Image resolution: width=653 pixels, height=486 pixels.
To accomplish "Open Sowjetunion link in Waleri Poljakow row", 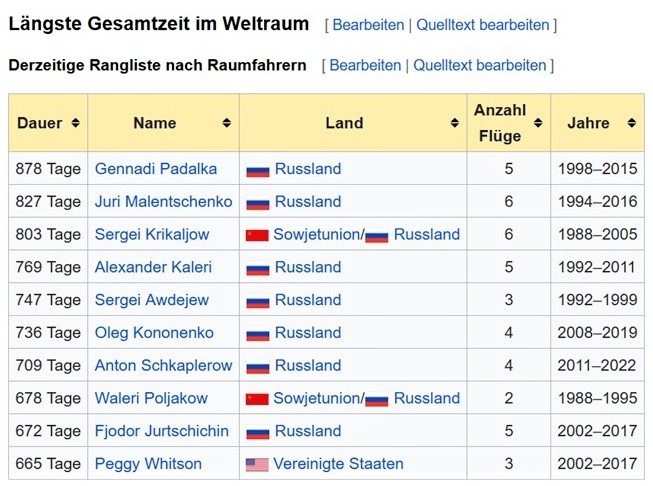I will pyautogui.click(x=315, y=399).
